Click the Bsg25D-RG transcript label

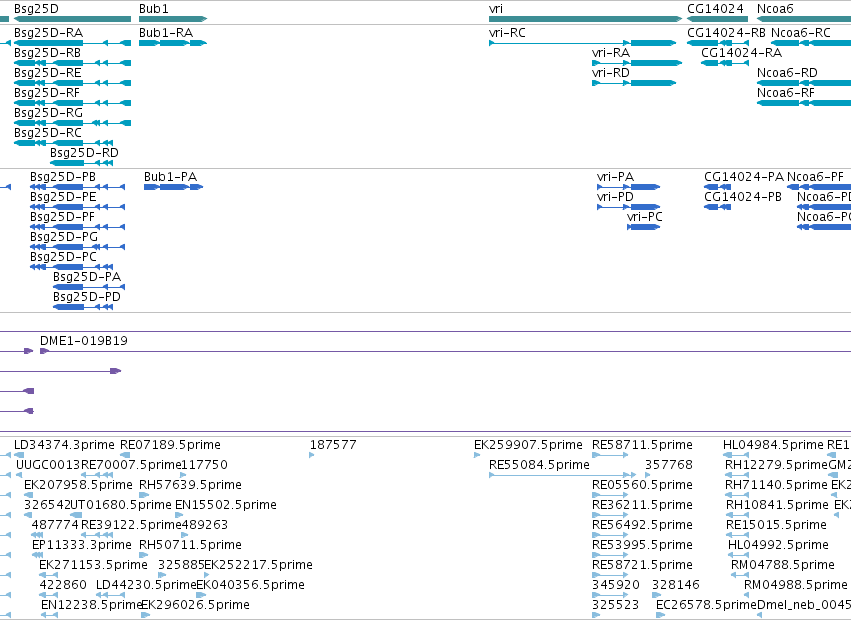[49, 113]
